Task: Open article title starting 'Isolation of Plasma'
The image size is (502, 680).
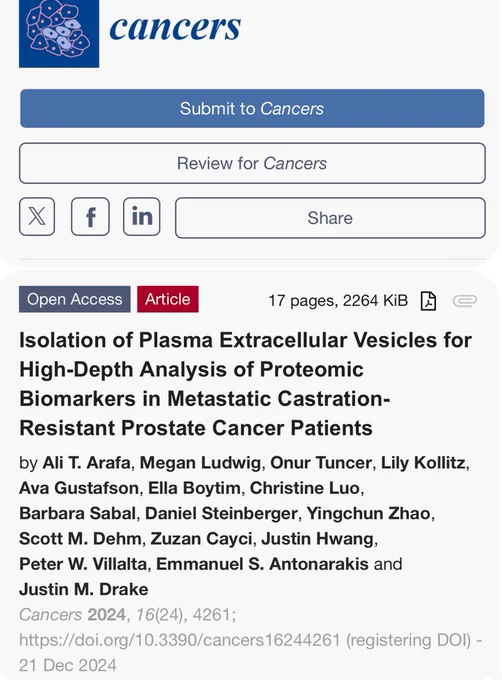Action: coord(245,384)
